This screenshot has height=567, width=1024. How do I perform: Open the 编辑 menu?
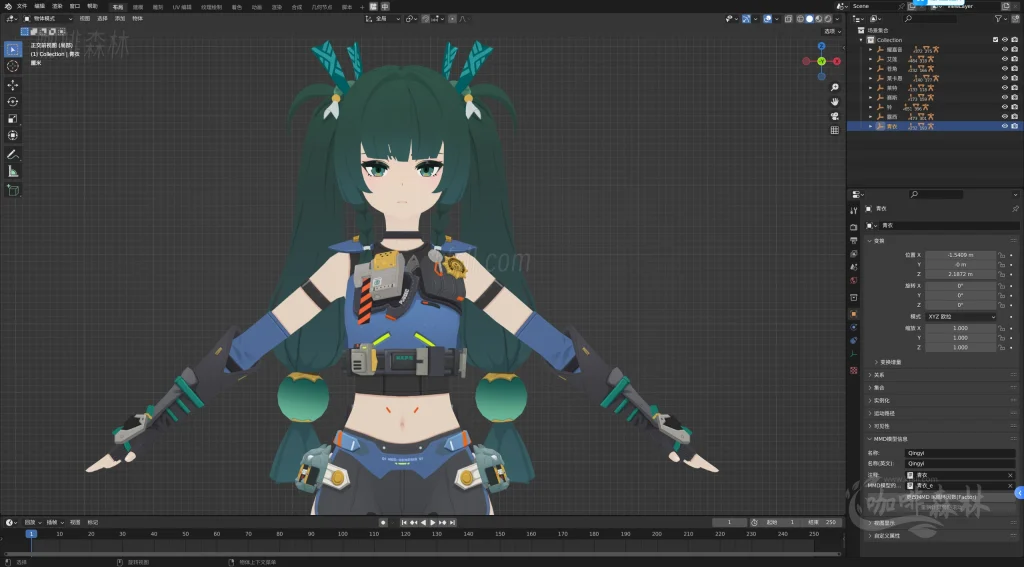tap(40, 6)
